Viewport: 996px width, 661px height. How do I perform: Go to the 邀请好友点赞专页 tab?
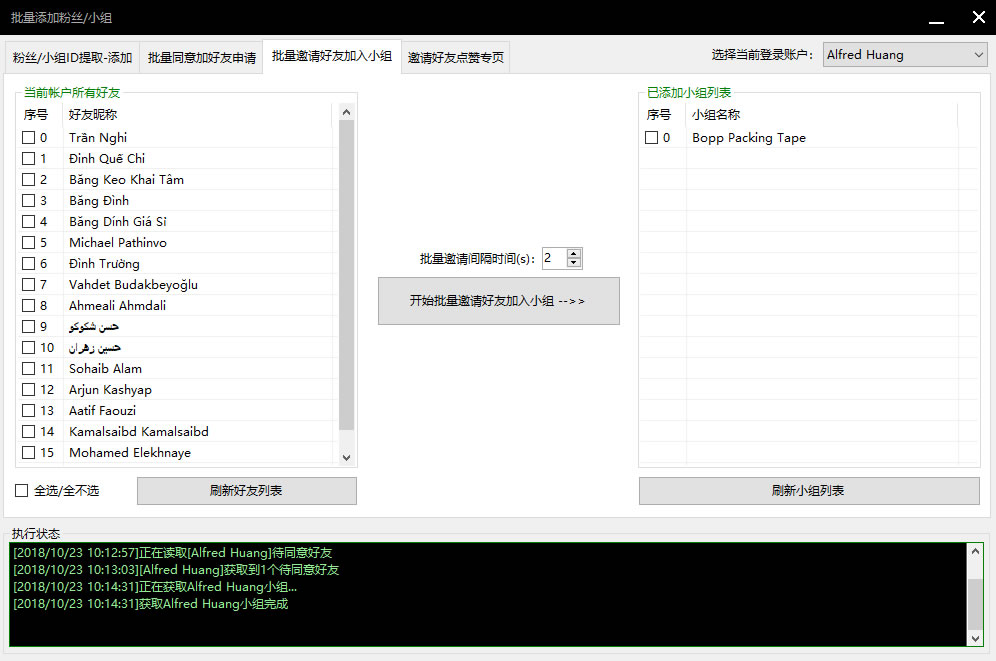point(455,58)
